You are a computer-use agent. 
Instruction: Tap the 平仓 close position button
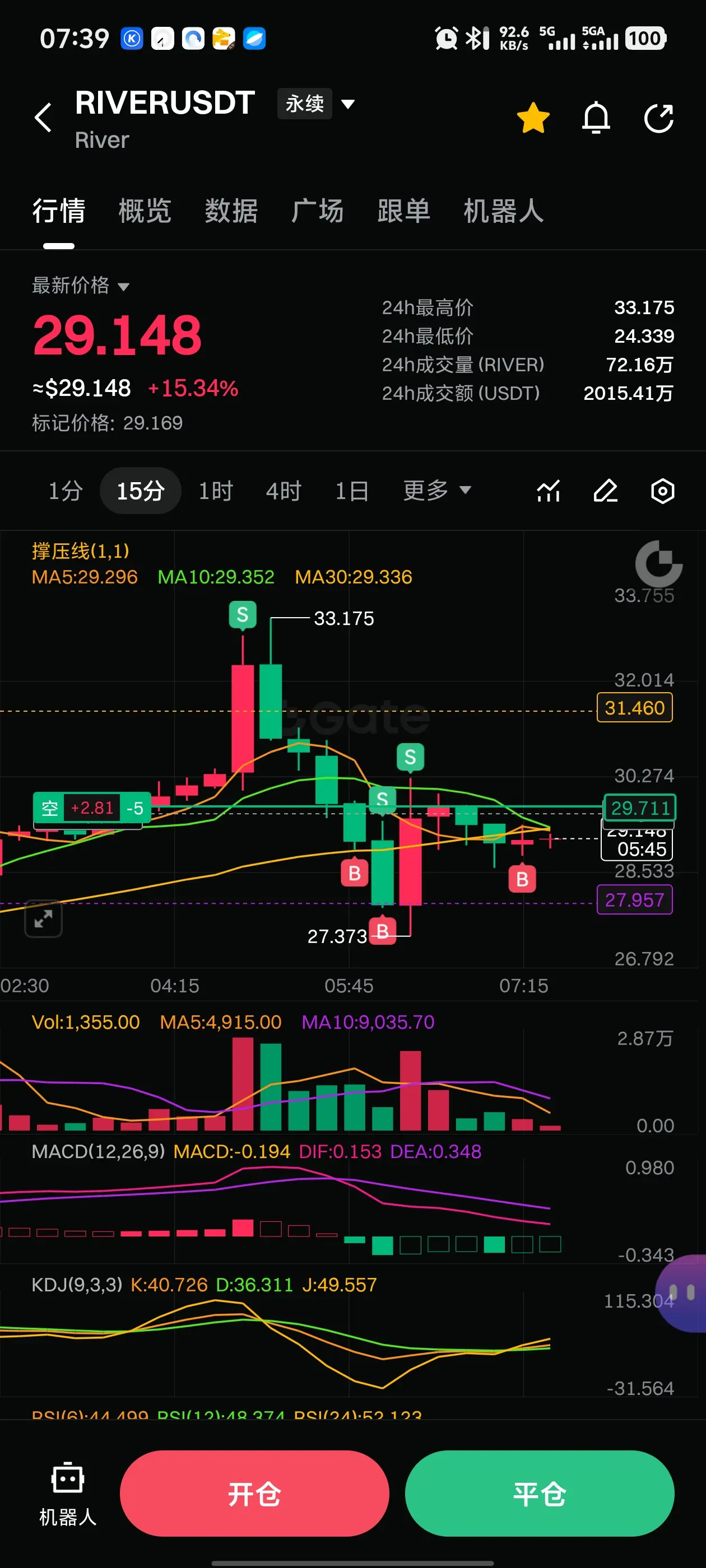tap(540, 1494)
